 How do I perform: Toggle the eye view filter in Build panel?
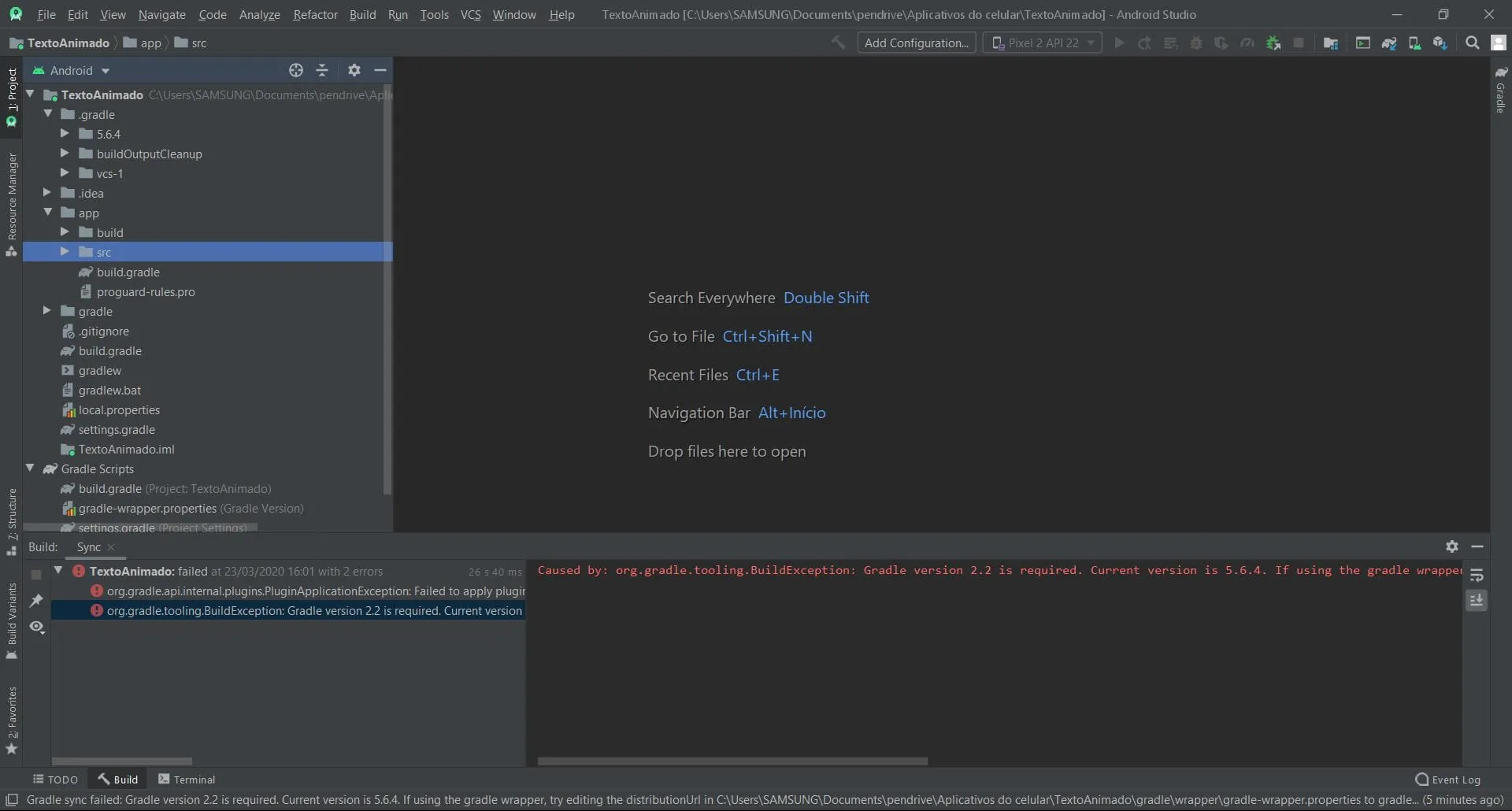click(36, 627)
